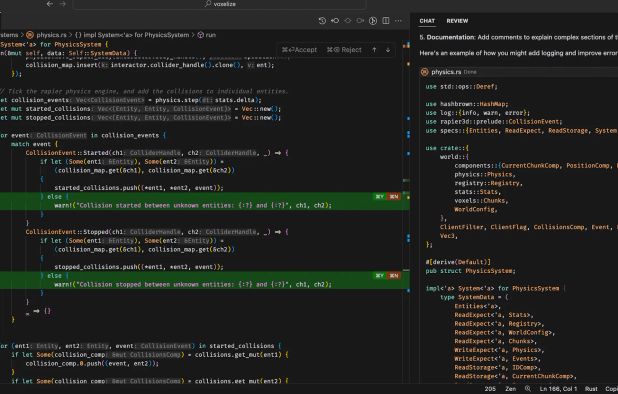Navigate forward with the right arrow
The image size is (618, 394).
(x=63, y=4)
